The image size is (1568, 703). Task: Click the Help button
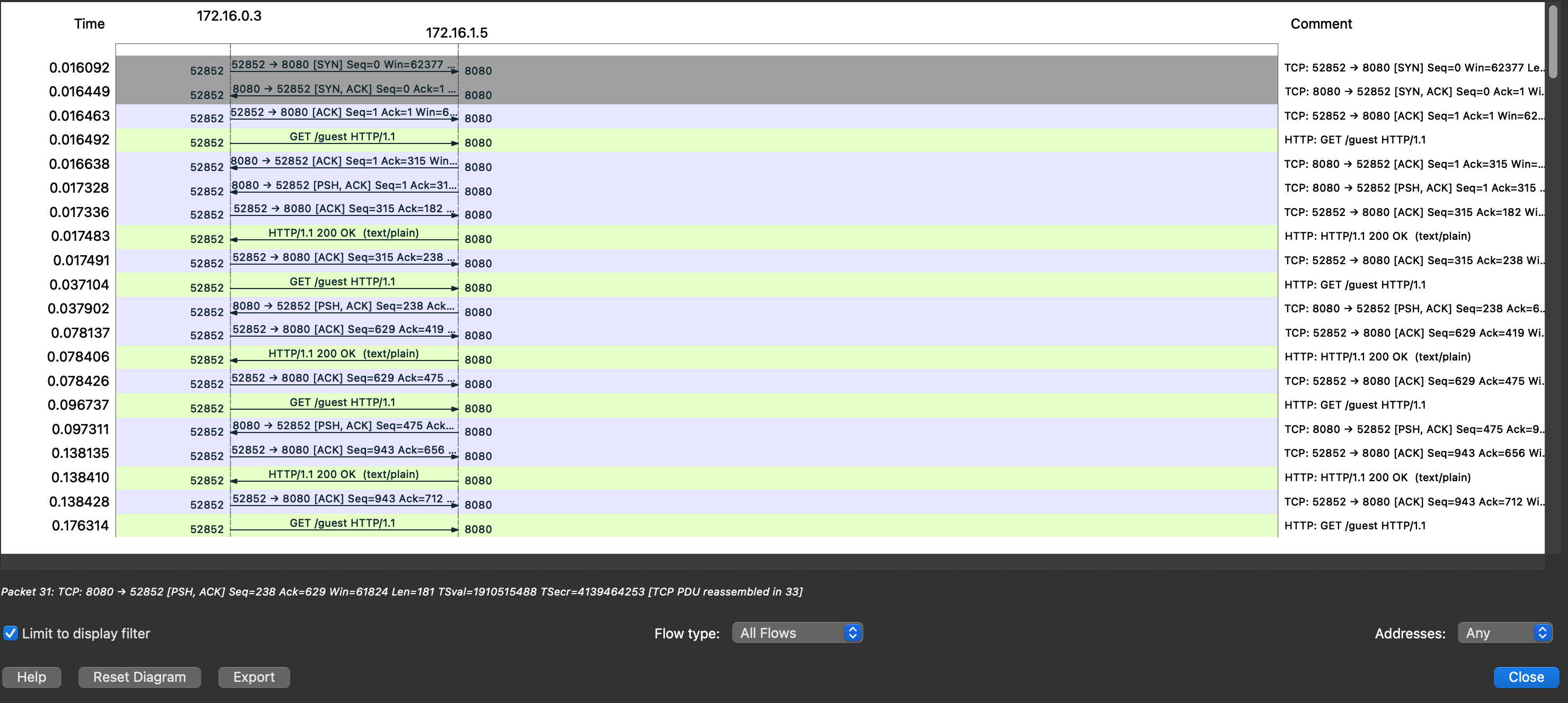(x=32, y=677)
